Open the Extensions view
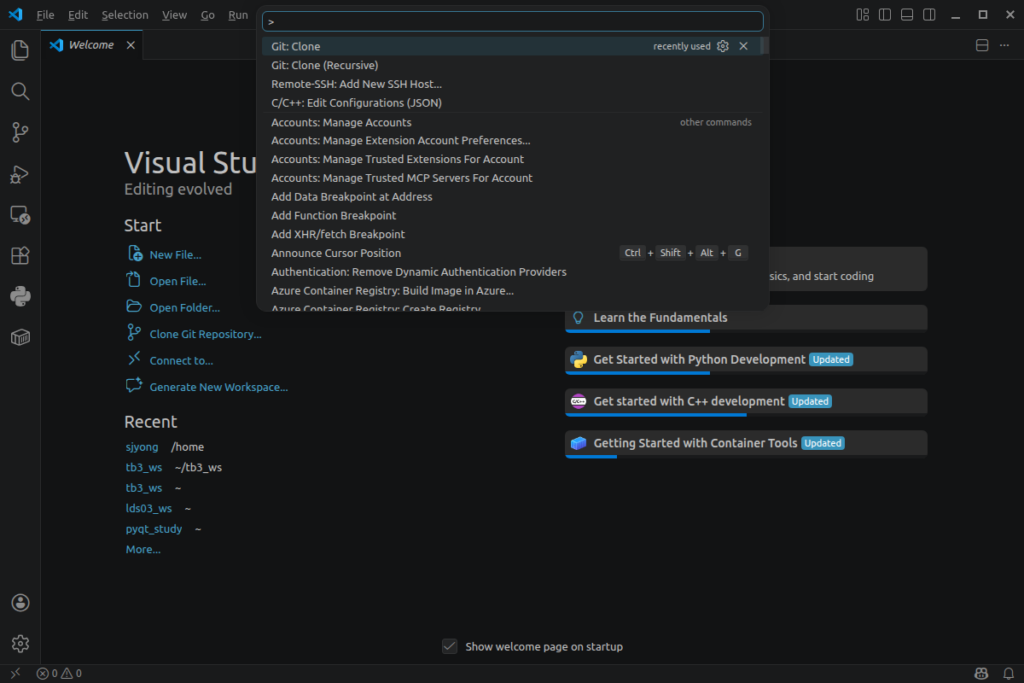 (20, 255)
